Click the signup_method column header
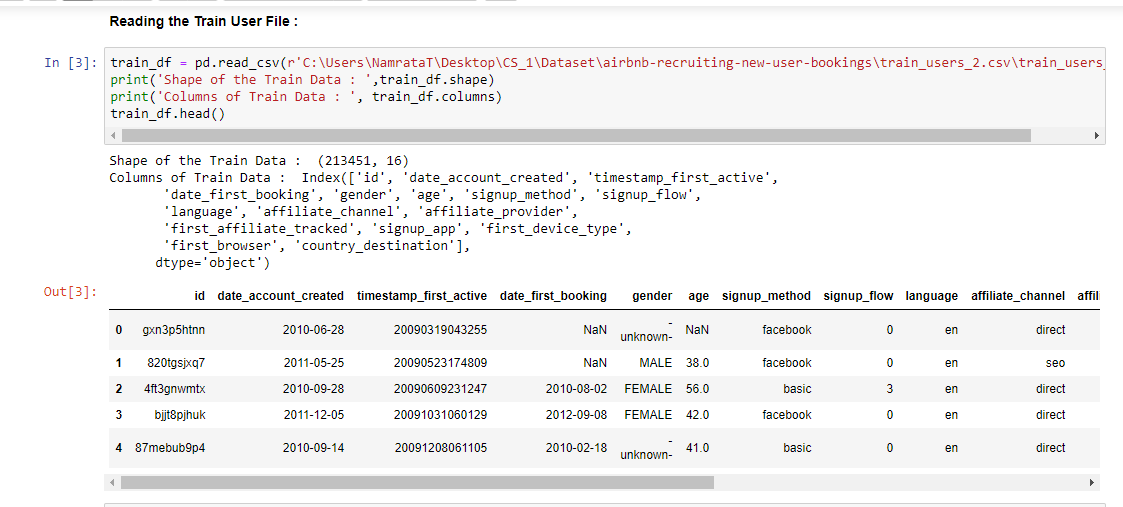Viewport: 1123px width, 507px height. point(766,296)
